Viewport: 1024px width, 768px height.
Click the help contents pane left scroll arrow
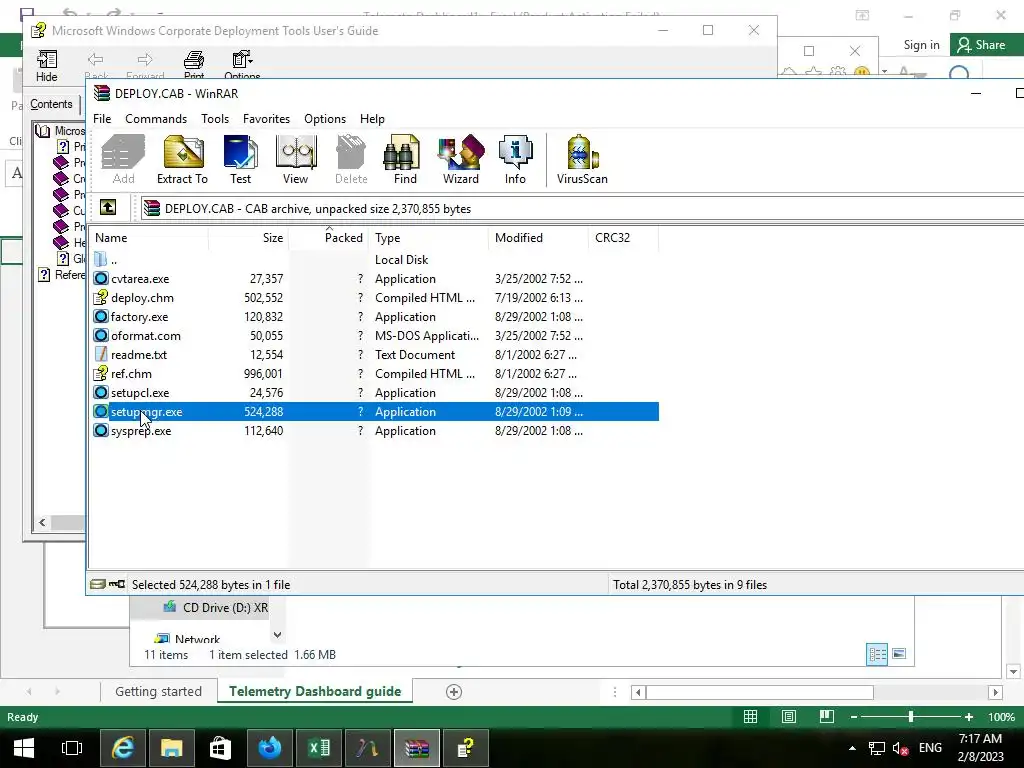pos(42,522)
